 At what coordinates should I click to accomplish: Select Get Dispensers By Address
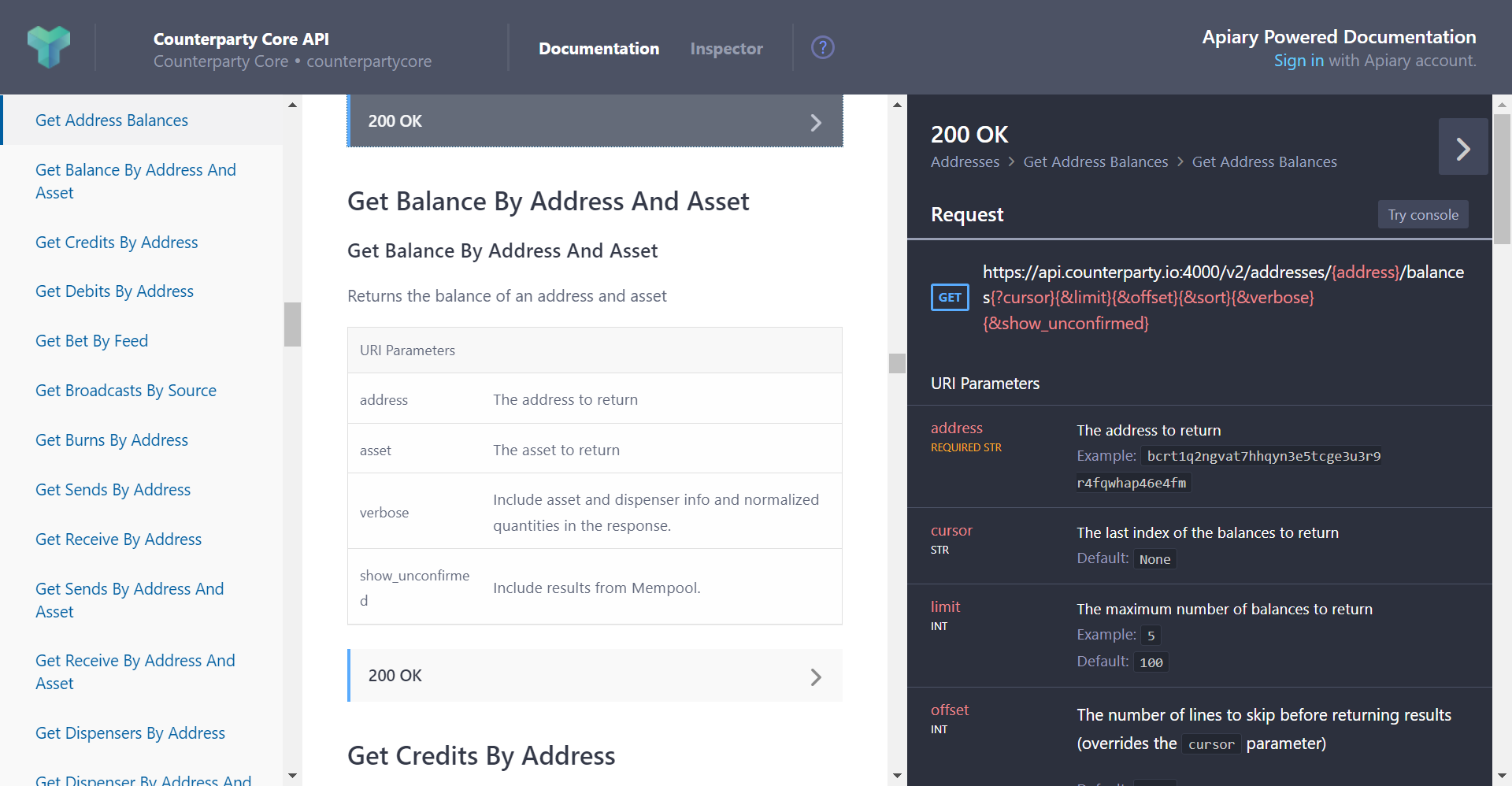[130, 732]
